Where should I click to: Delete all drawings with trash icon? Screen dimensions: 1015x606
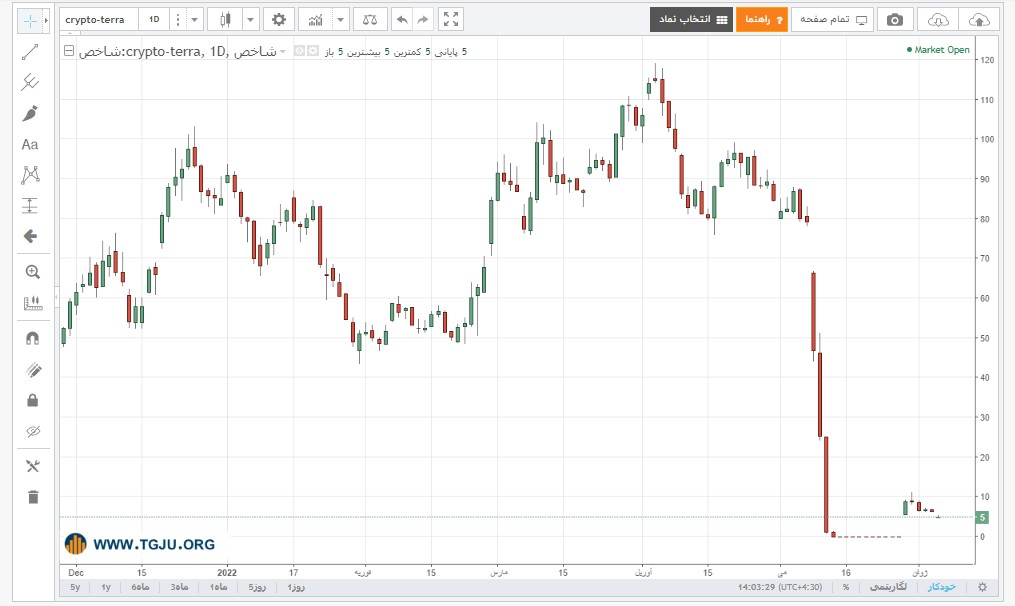(x=32, y=497)
